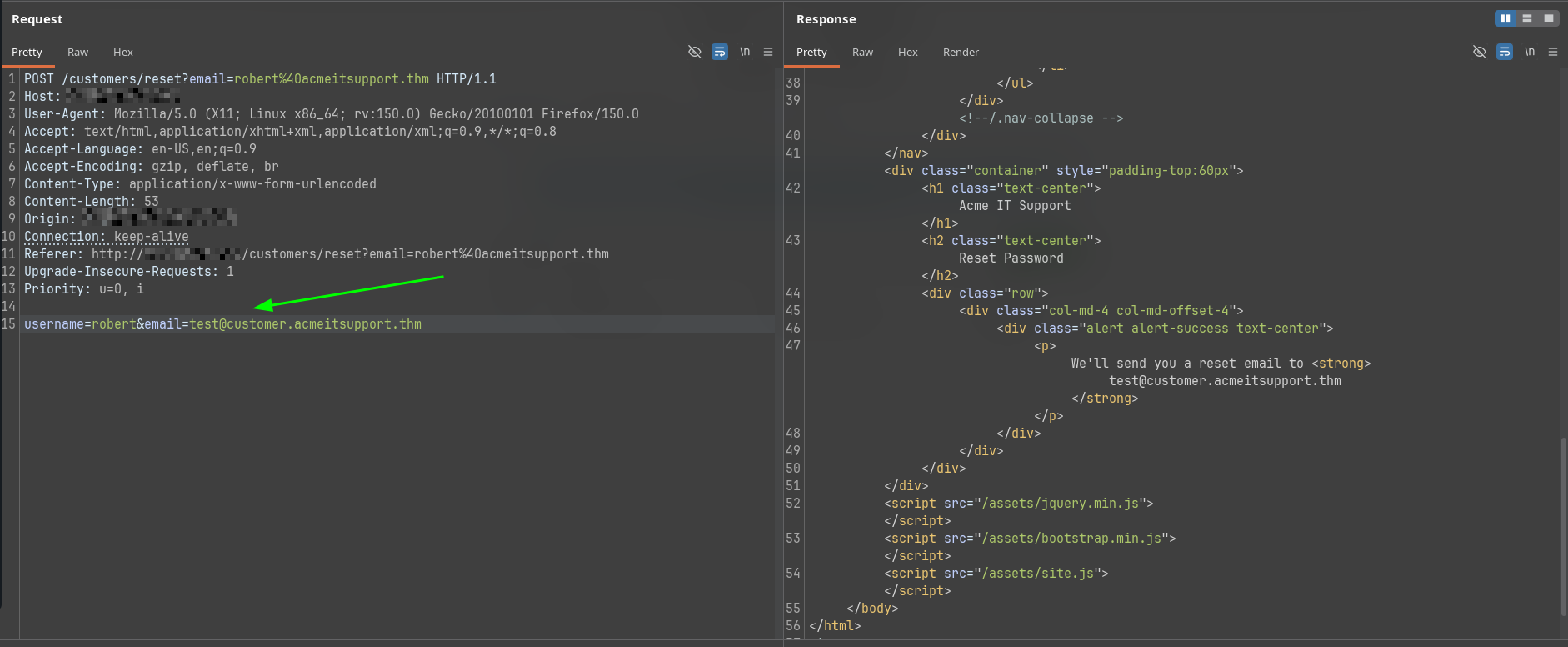Click the User-Agent header line
This screenshot has height=647, width=1568.
(332, 114)
